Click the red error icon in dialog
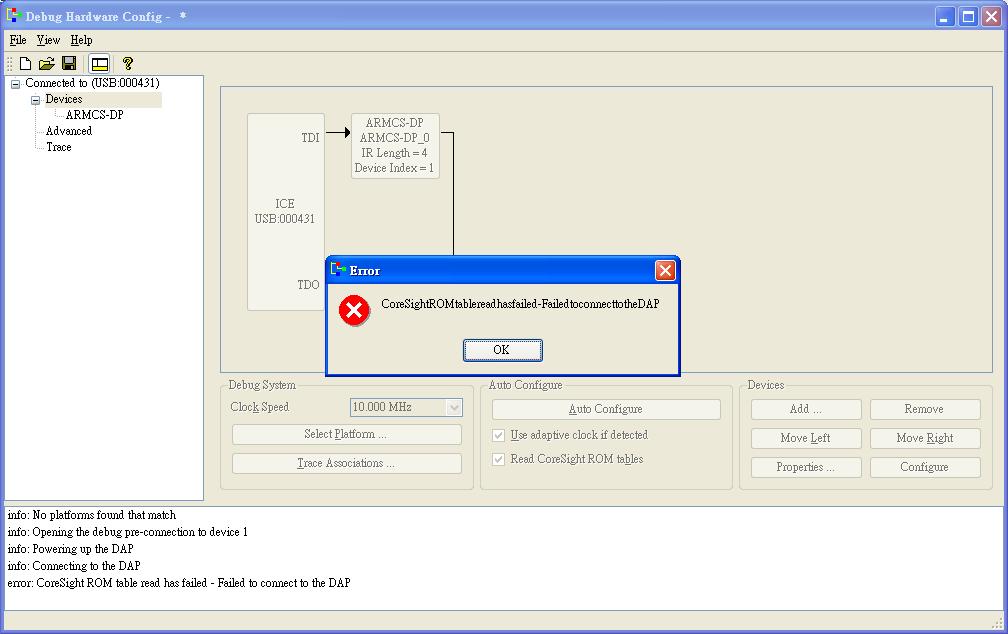The height and width of the screenshot is (634, 1008). [x=354, y=310]
